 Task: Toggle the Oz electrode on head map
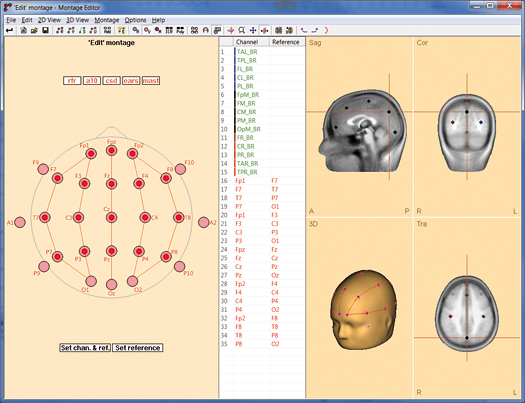point(111,285)
